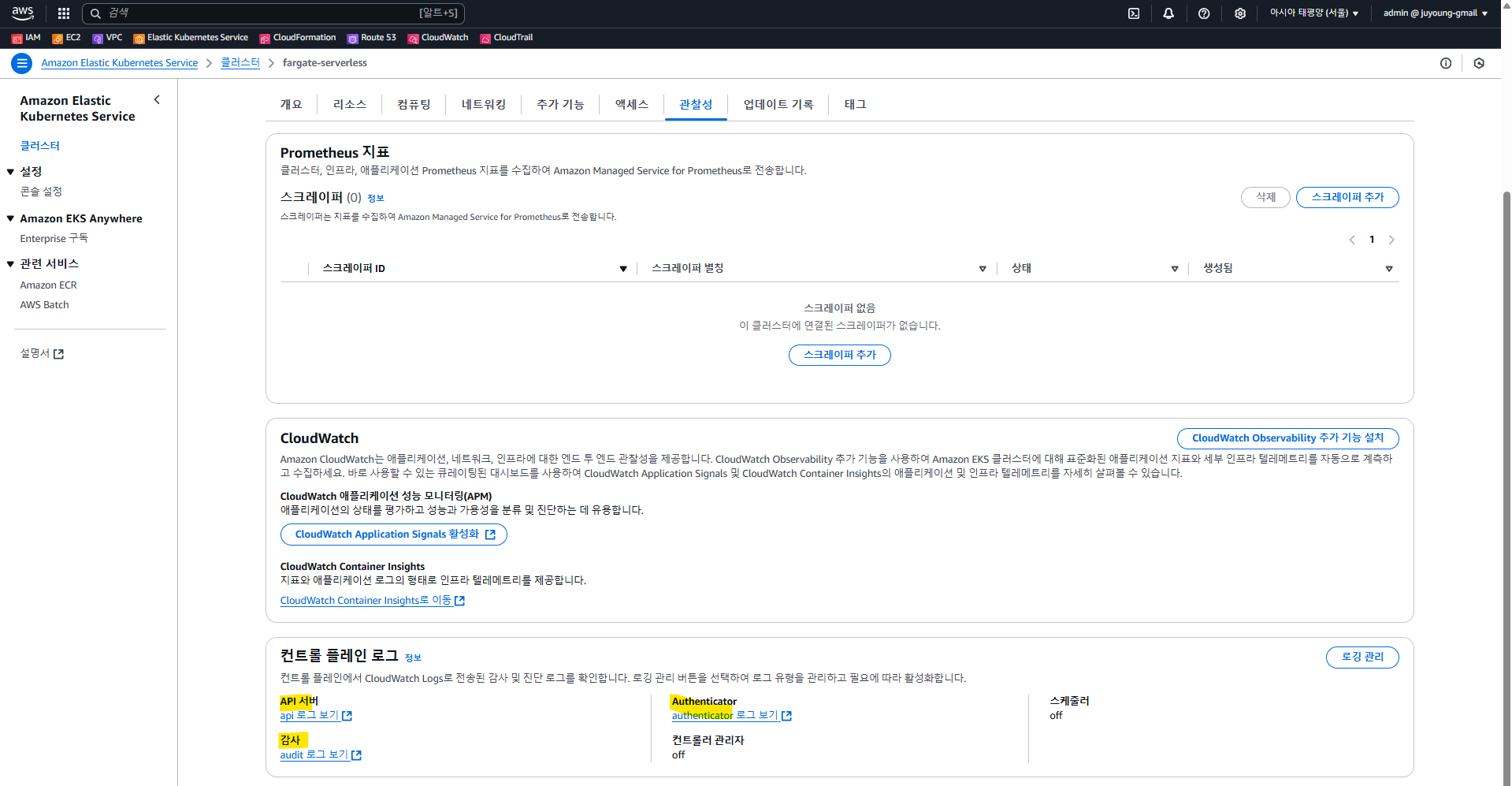Open the admin account dropdown
The width and height of the screenshot is (1512, 786).
tap(1436, 13)
